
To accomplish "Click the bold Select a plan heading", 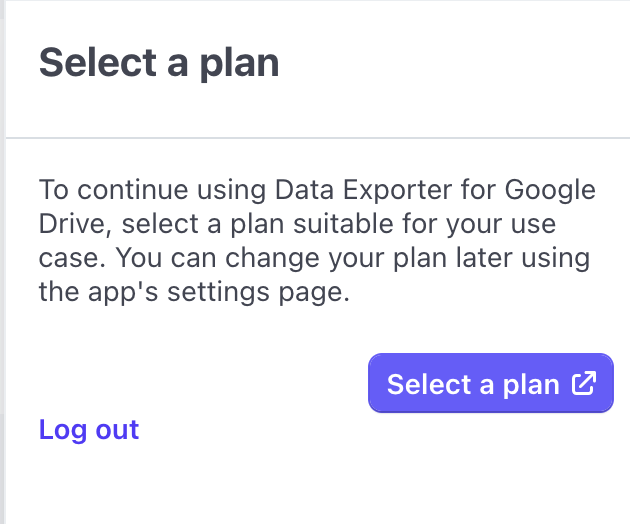I will (159, 63).
